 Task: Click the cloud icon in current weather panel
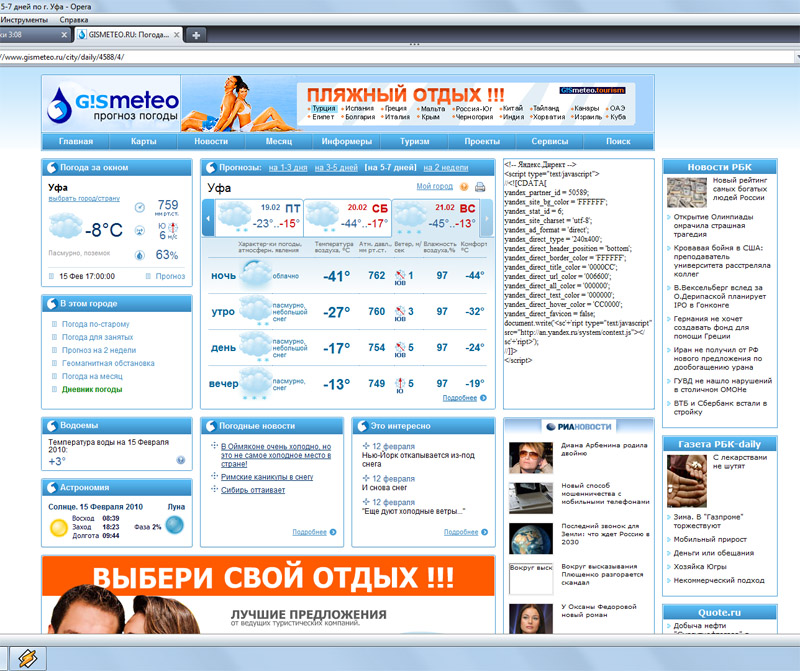65,226
